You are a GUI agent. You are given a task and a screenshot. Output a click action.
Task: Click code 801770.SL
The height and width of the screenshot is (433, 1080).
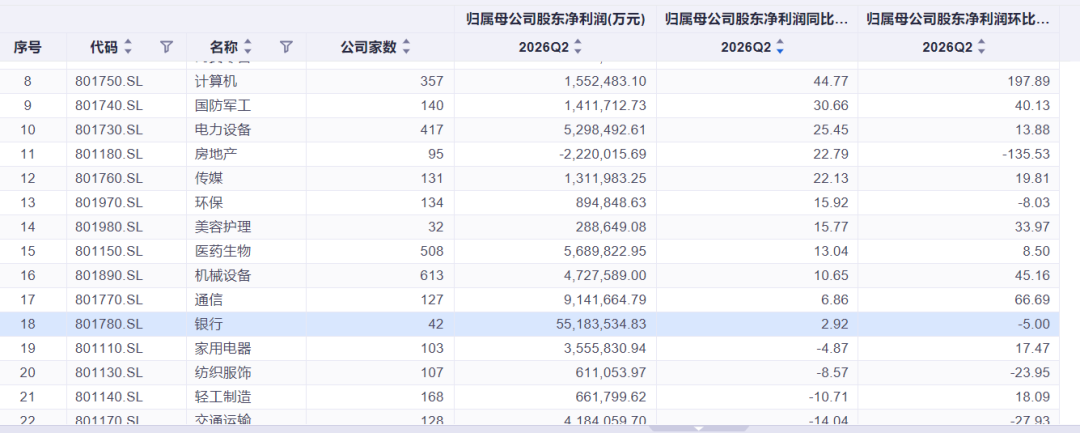tap(109, 299)
